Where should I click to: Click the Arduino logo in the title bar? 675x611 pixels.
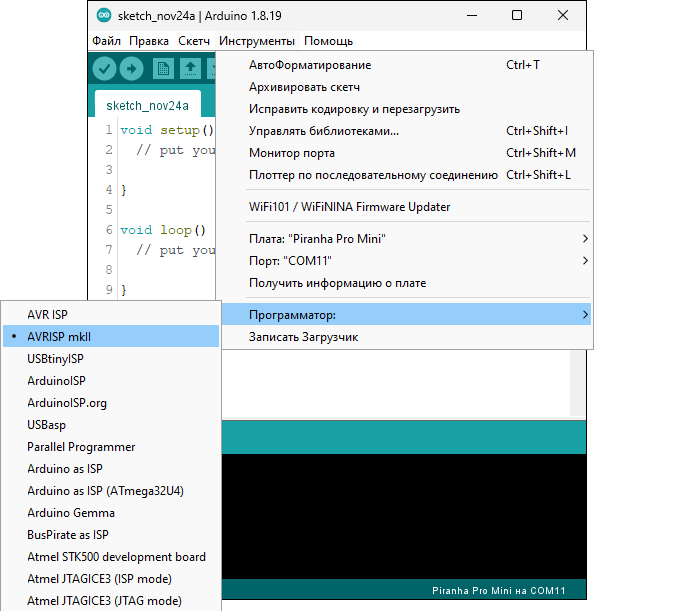(x=104, y=16)
